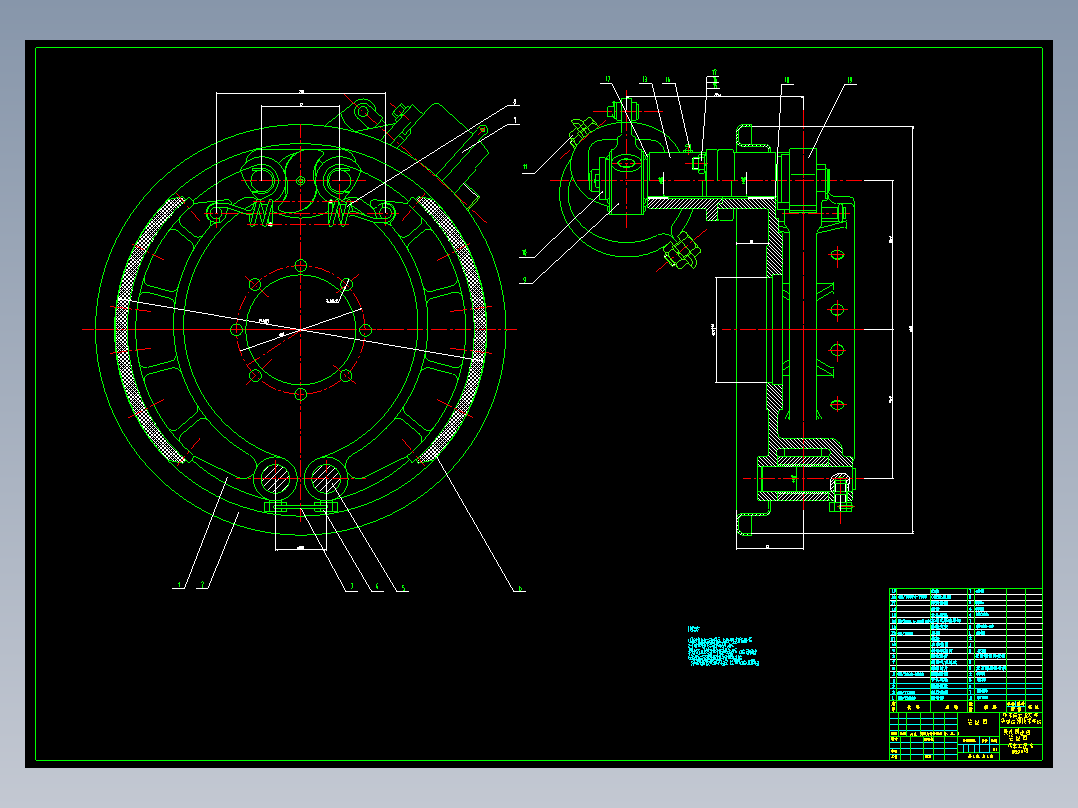
Task: Pick the lowest crosshair hole in the section view drum
Action: tap(837, 405)
